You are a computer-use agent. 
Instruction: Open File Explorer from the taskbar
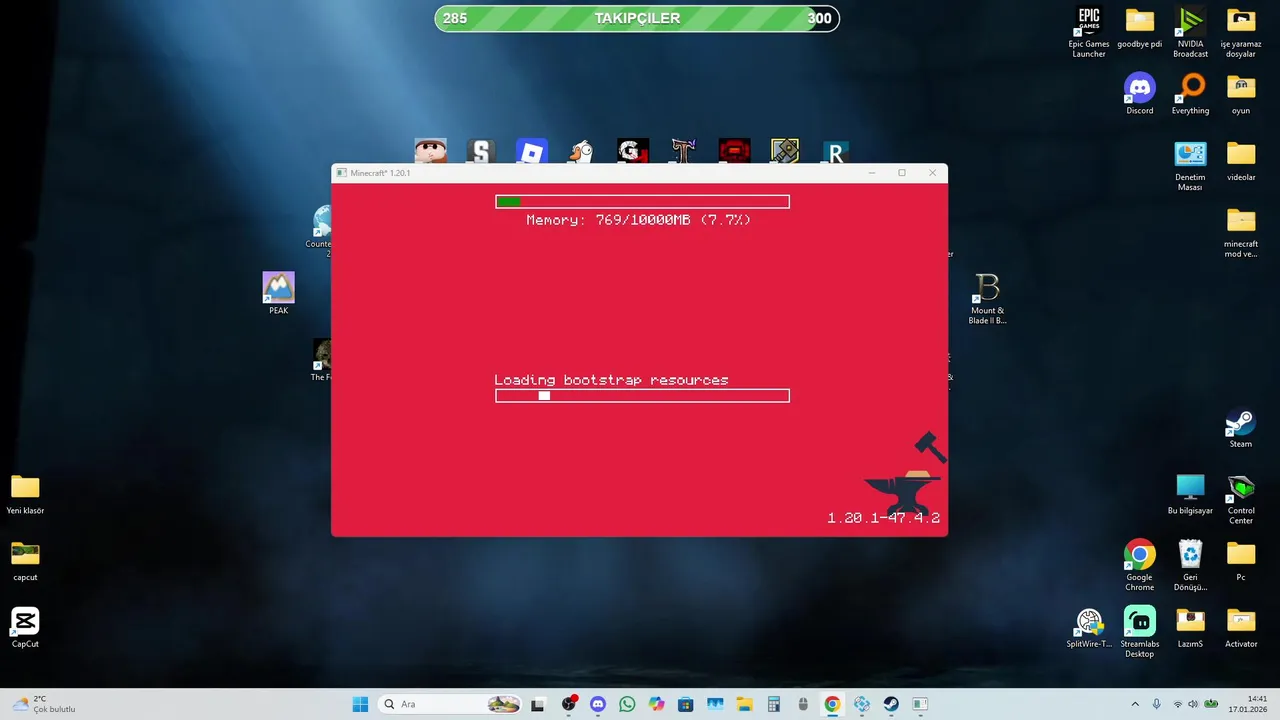point(744,704)
